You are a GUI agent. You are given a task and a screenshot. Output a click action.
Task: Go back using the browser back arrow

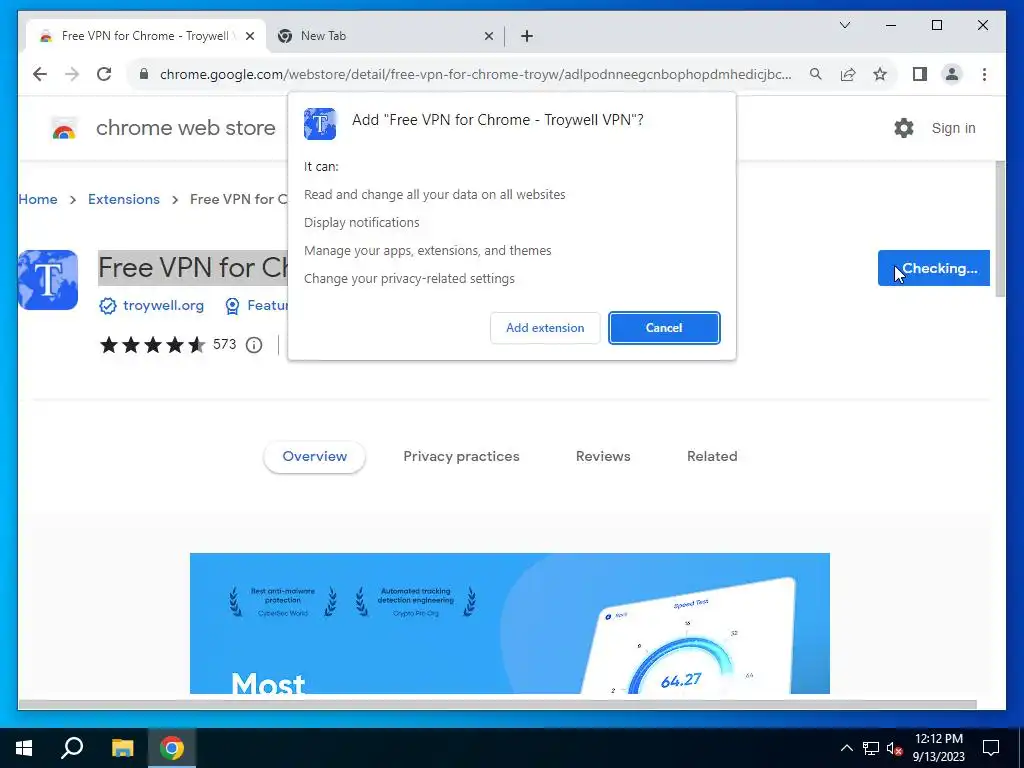(x=40, y=74)
